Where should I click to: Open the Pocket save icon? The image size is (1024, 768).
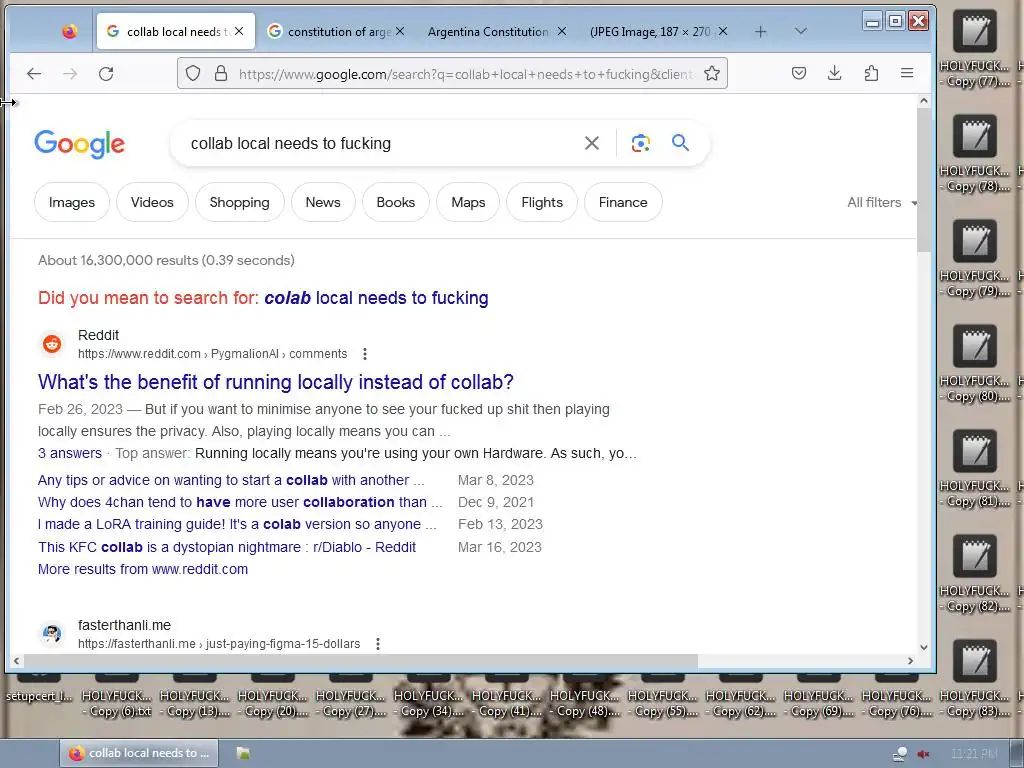[799, 73]
